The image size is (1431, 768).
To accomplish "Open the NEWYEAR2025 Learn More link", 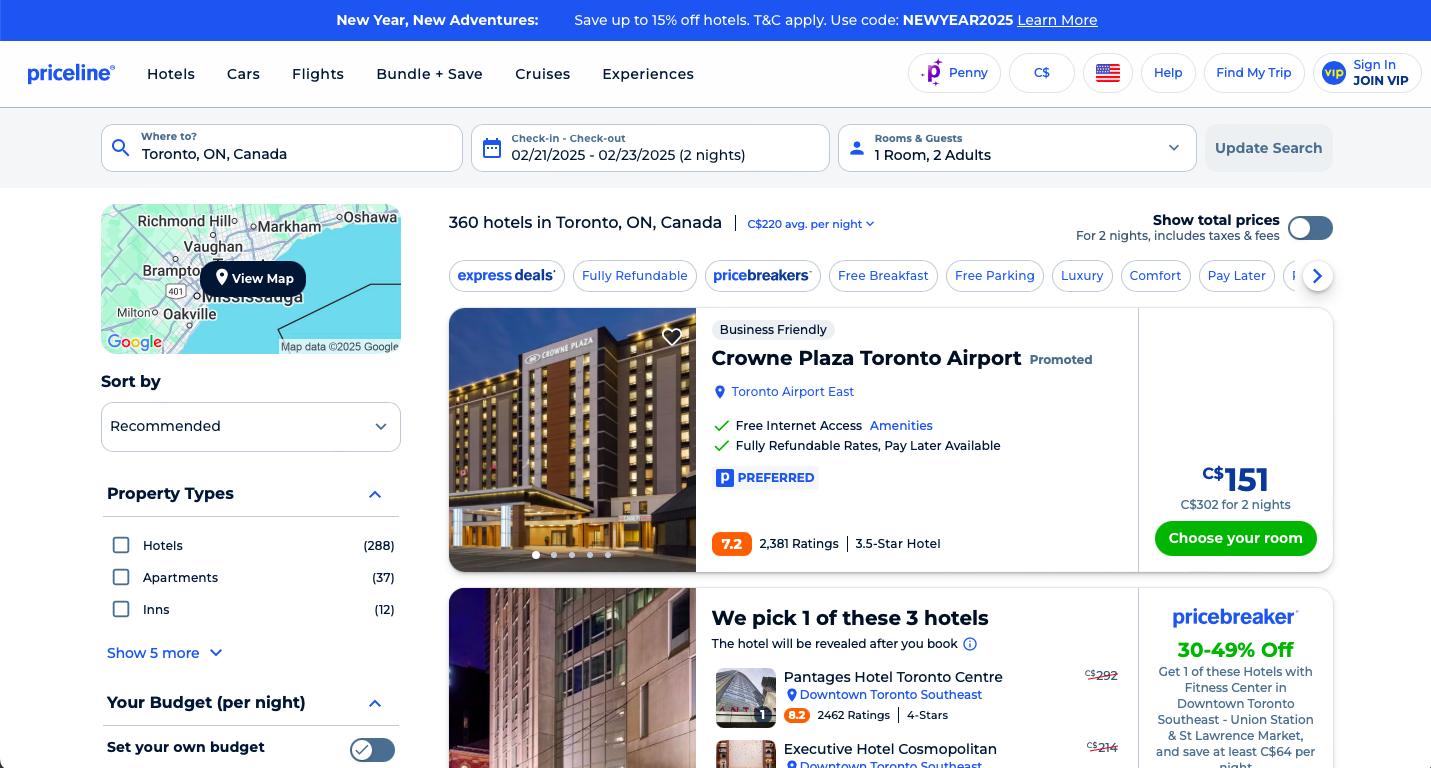I will (1057, 20).
